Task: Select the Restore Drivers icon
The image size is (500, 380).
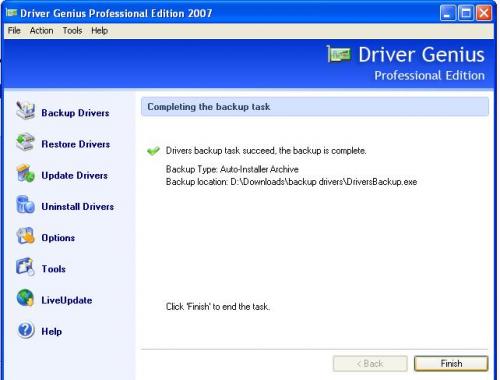Action: pos(25,142)
